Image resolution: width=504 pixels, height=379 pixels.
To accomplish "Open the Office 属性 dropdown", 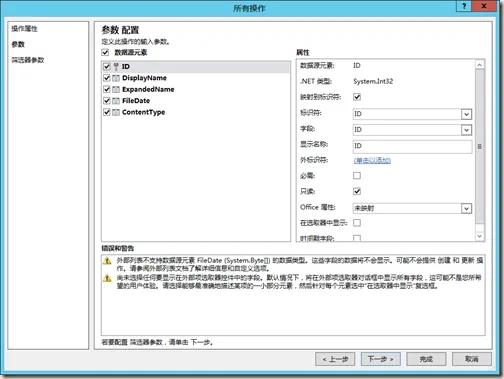I will click(x=466, y=209).
